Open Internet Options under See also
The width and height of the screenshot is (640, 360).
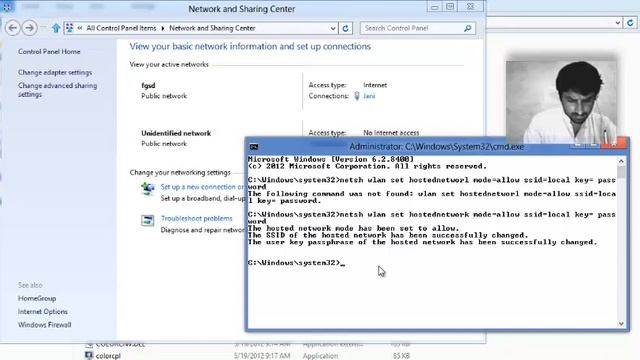coord(42,311)
